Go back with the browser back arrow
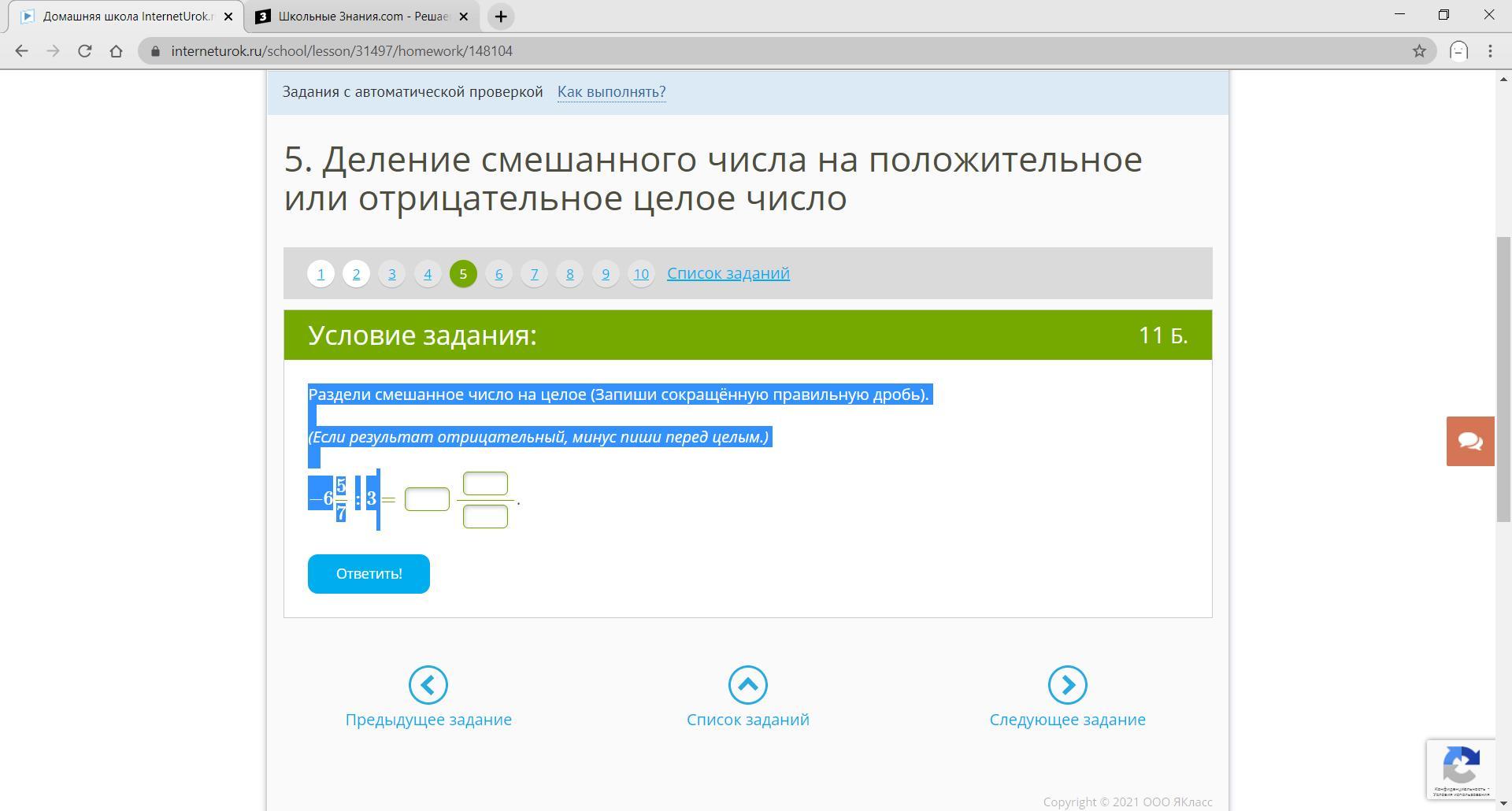This screenshot has width=1512, height=811. 21,51
